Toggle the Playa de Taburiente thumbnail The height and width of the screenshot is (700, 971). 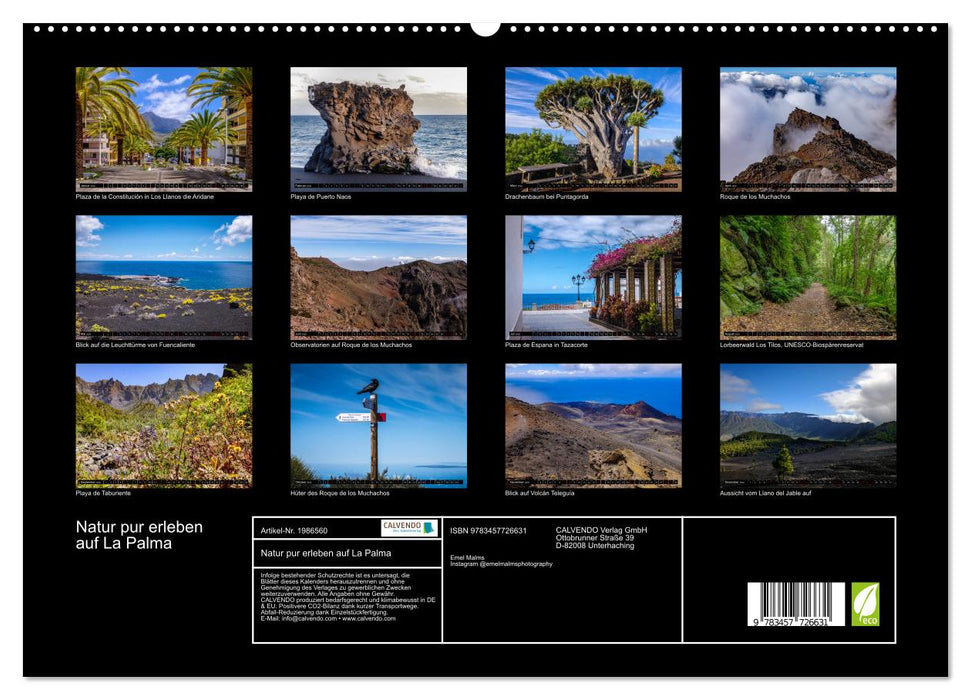coord(165,425)
